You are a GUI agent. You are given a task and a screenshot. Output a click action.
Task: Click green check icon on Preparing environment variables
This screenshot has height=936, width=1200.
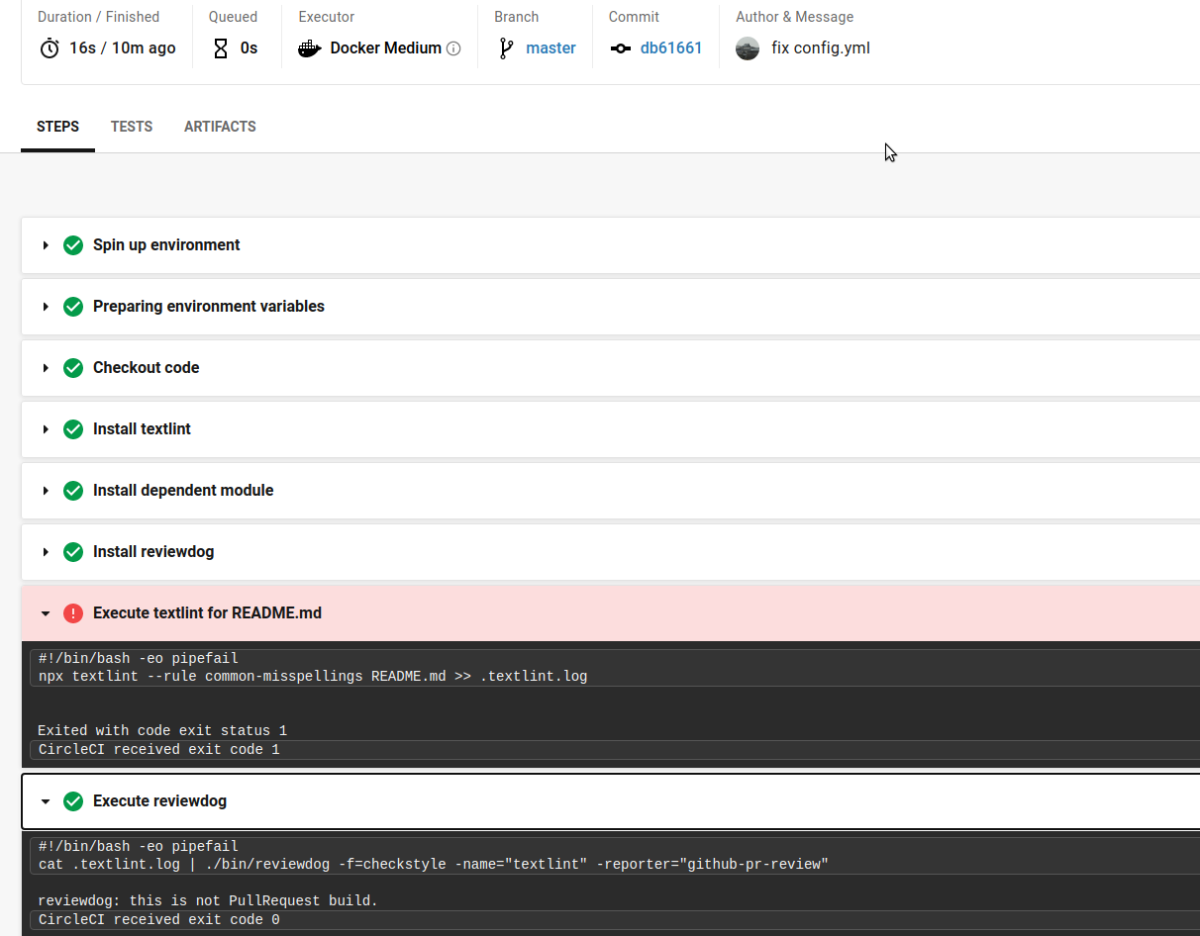(73, 306)
